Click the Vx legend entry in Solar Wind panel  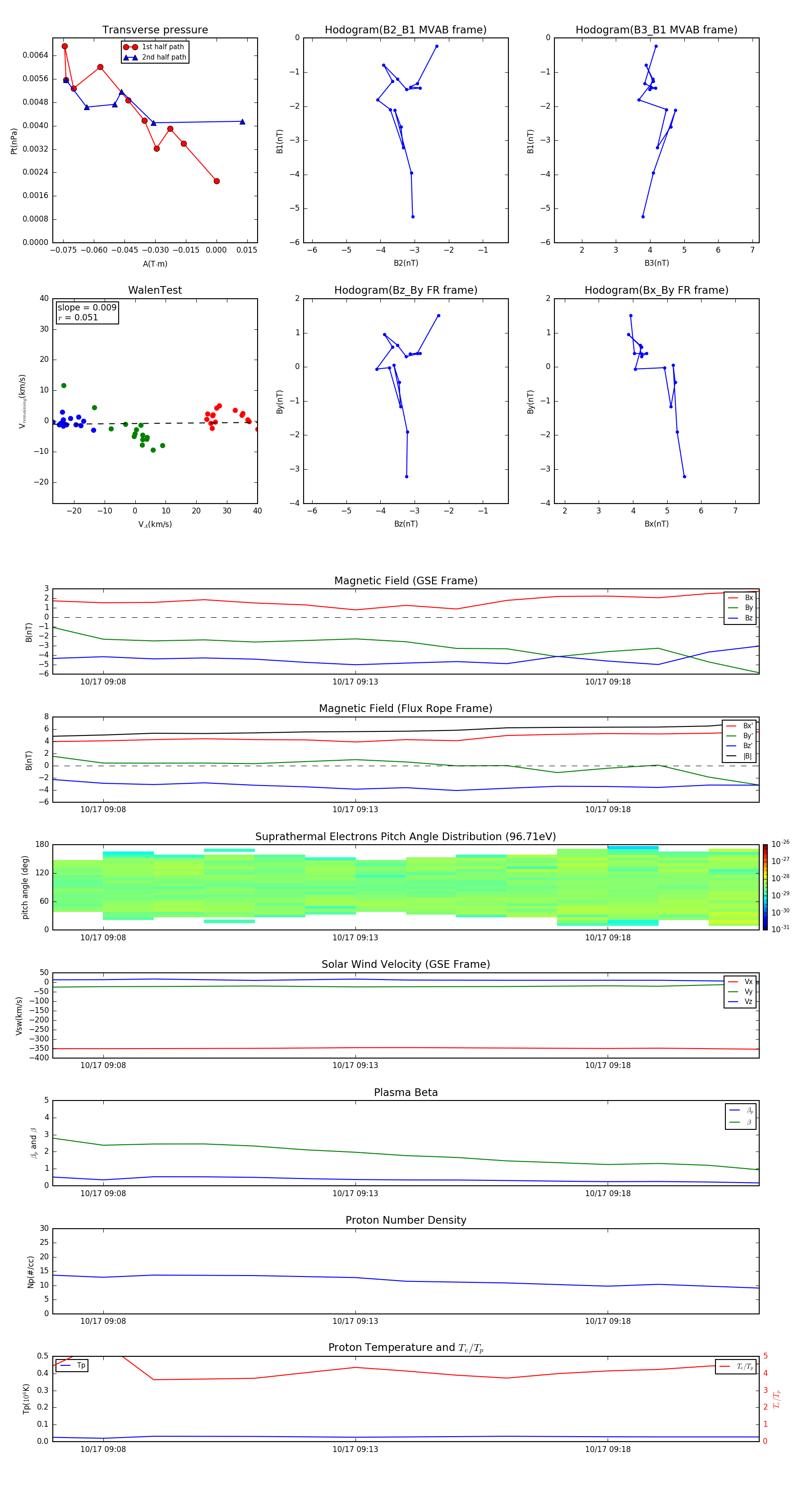(741, 981)
